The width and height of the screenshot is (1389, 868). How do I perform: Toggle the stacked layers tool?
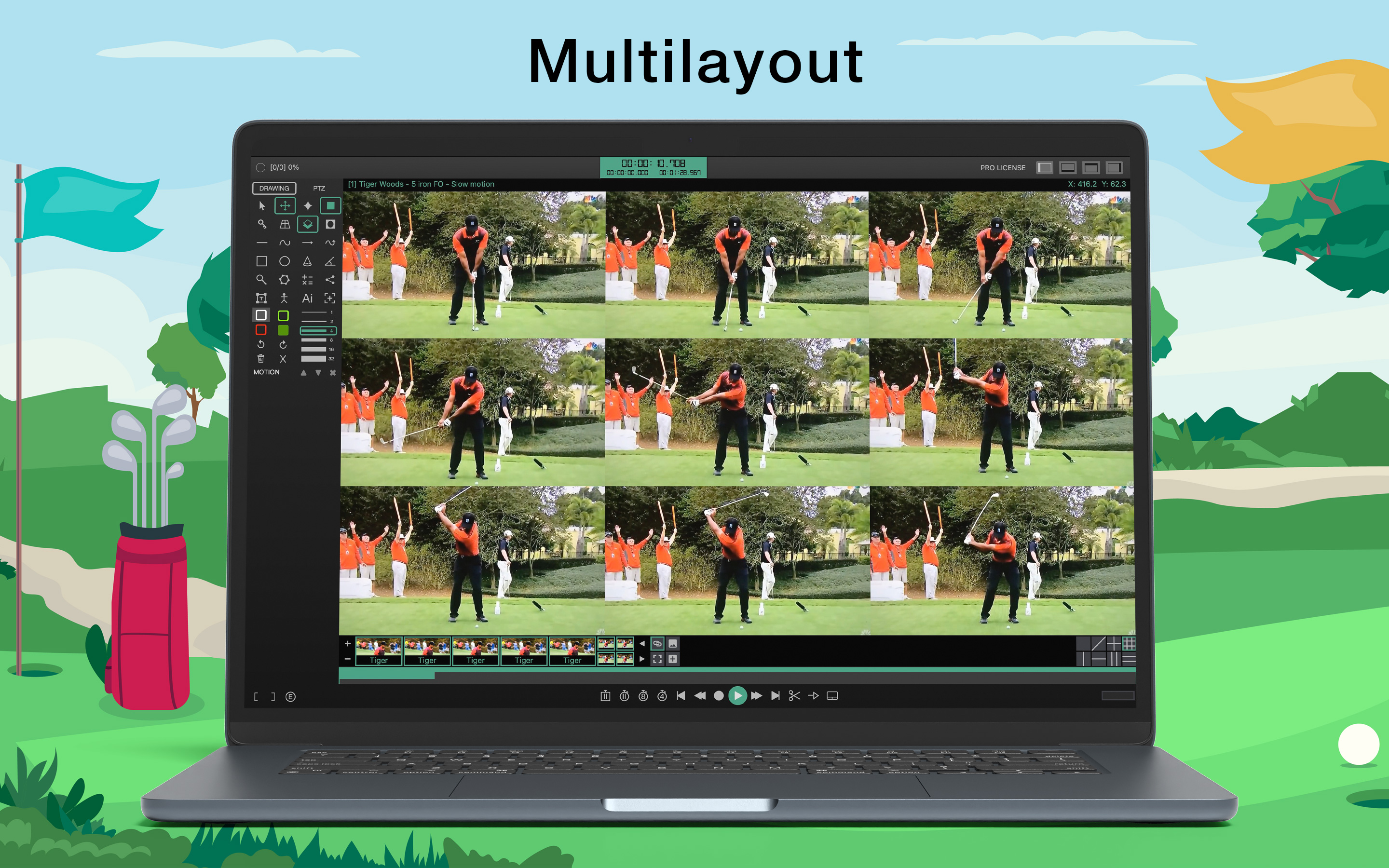pyautogui.click(x=308, y=224)
